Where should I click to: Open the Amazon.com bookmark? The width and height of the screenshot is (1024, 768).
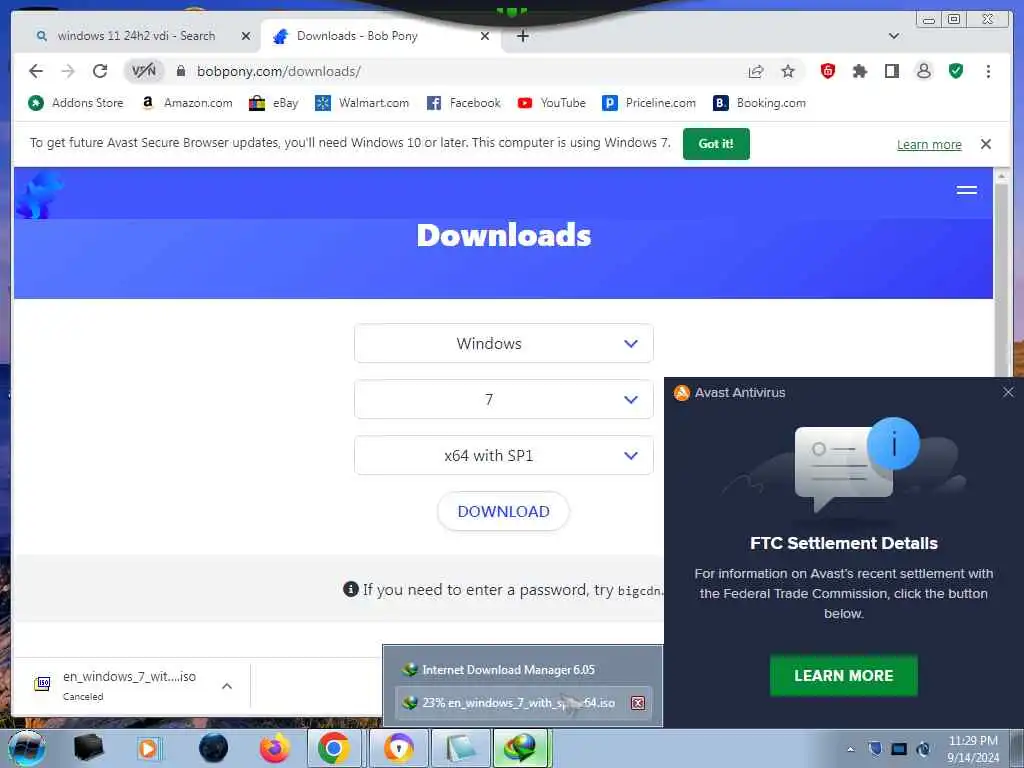tap(187, 103)
